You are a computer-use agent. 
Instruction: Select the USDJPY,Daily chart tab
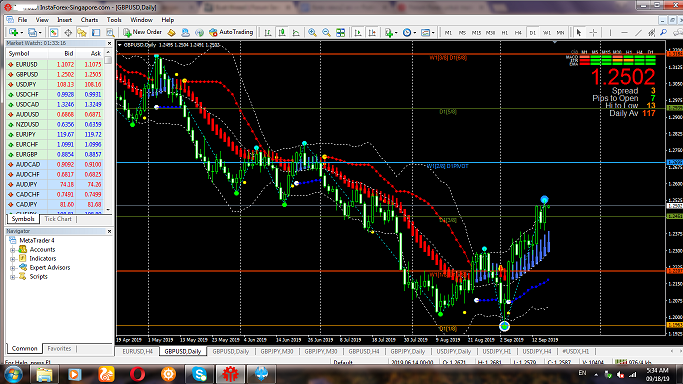pos(453,351)
